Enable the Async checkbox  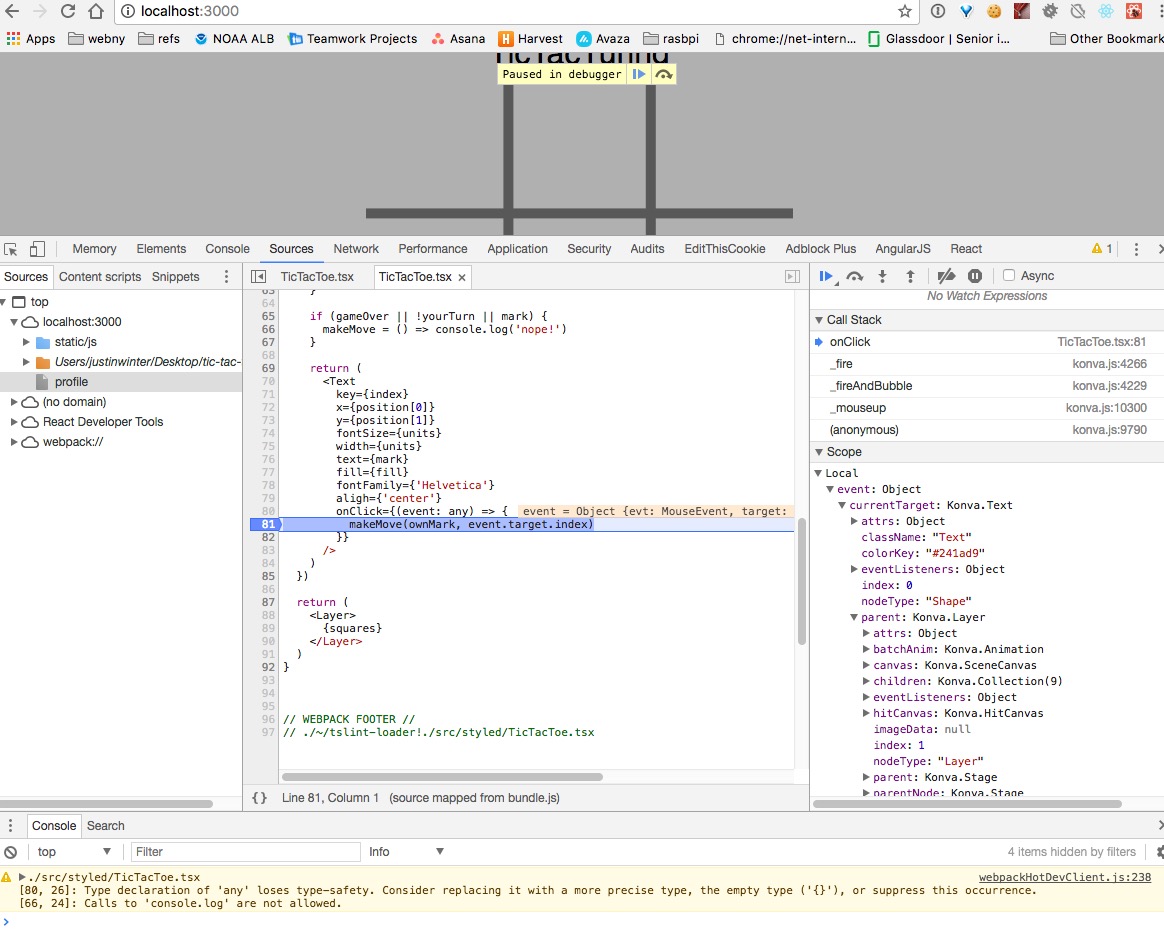(1009, 276)
